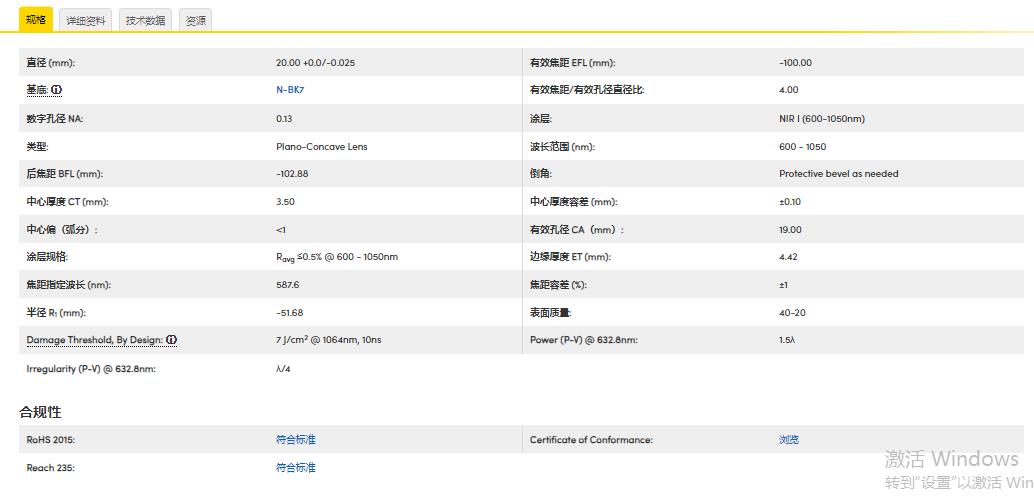Screen dimensions: 1034x504
Task: Click the Plano-Concave Lens type value
Action: coord(321,147)
